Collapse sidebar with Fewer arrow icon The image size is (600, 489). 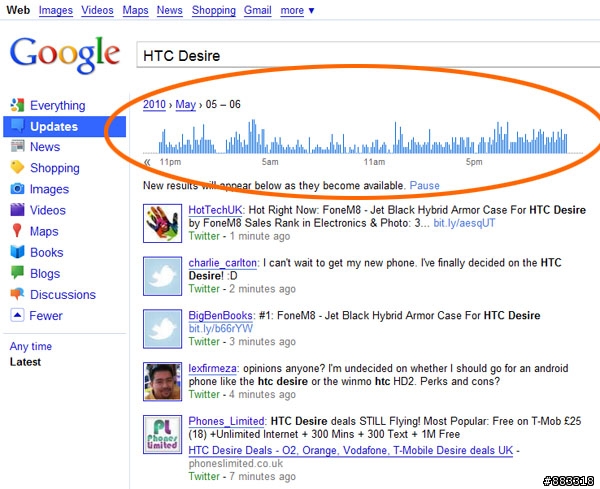17,315
